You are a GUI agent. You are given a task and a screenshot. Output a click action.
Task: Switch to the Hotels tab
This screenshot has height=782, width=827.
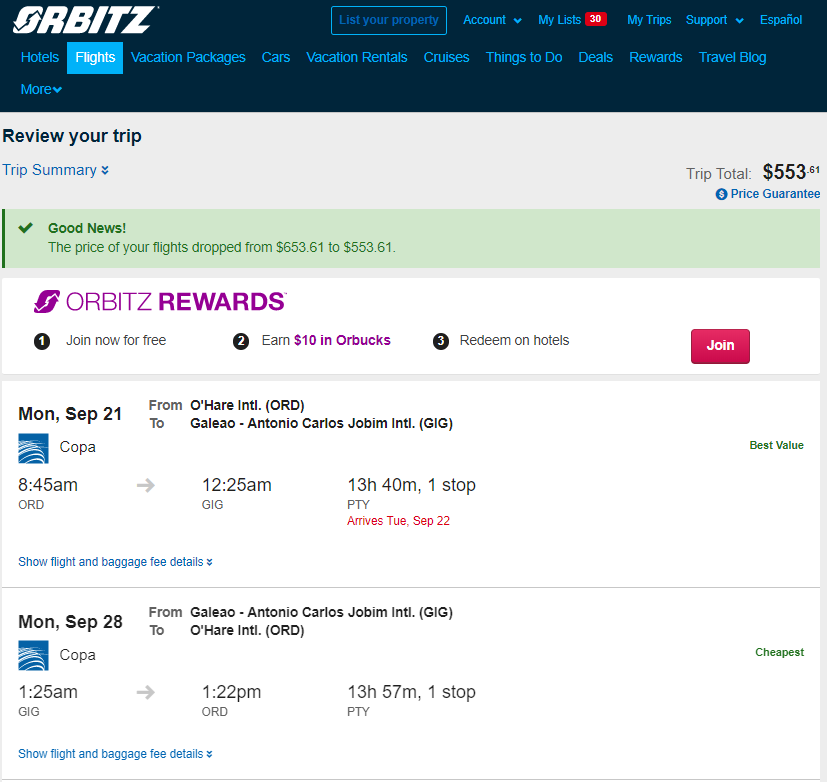point(40,57)
